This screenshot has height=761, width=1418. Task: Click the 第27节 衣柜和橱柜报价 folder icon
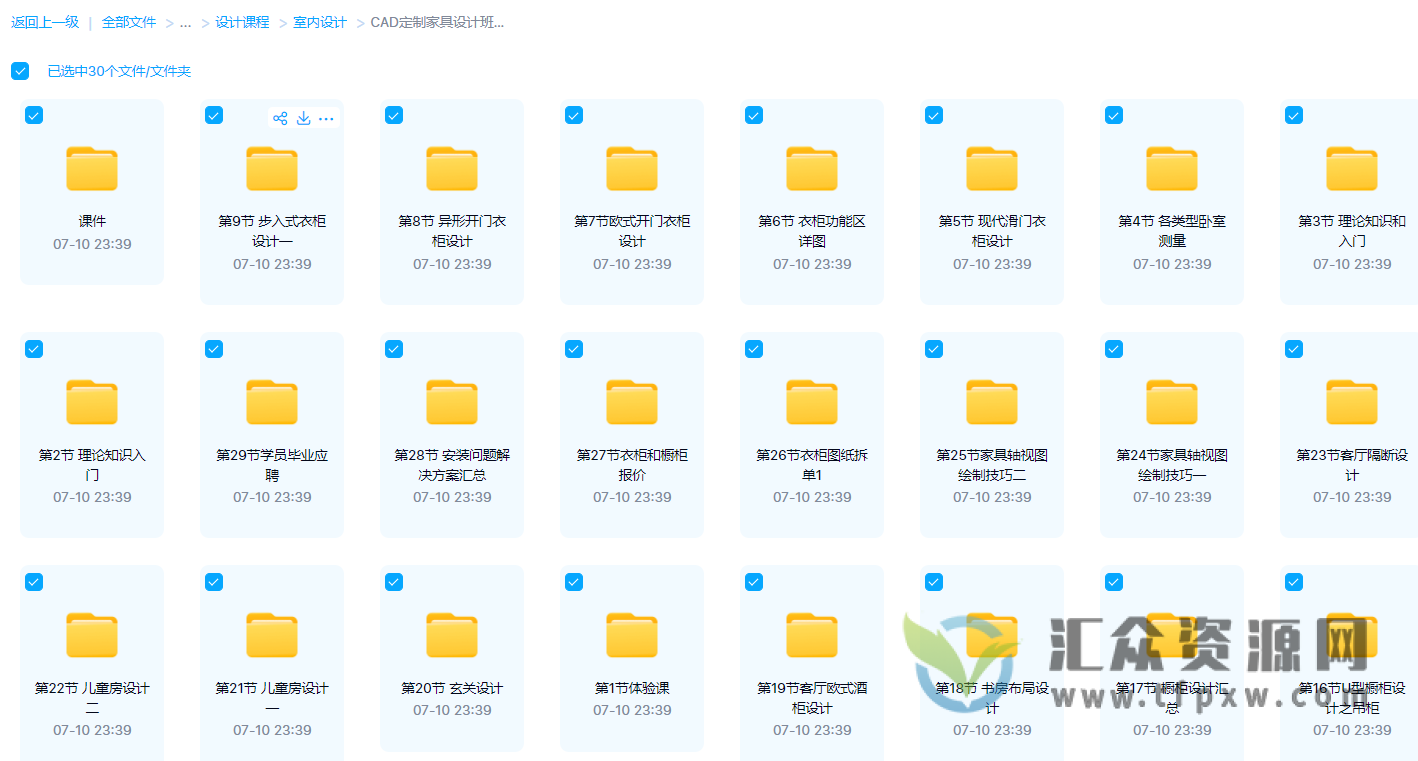[x=631, y=402]
